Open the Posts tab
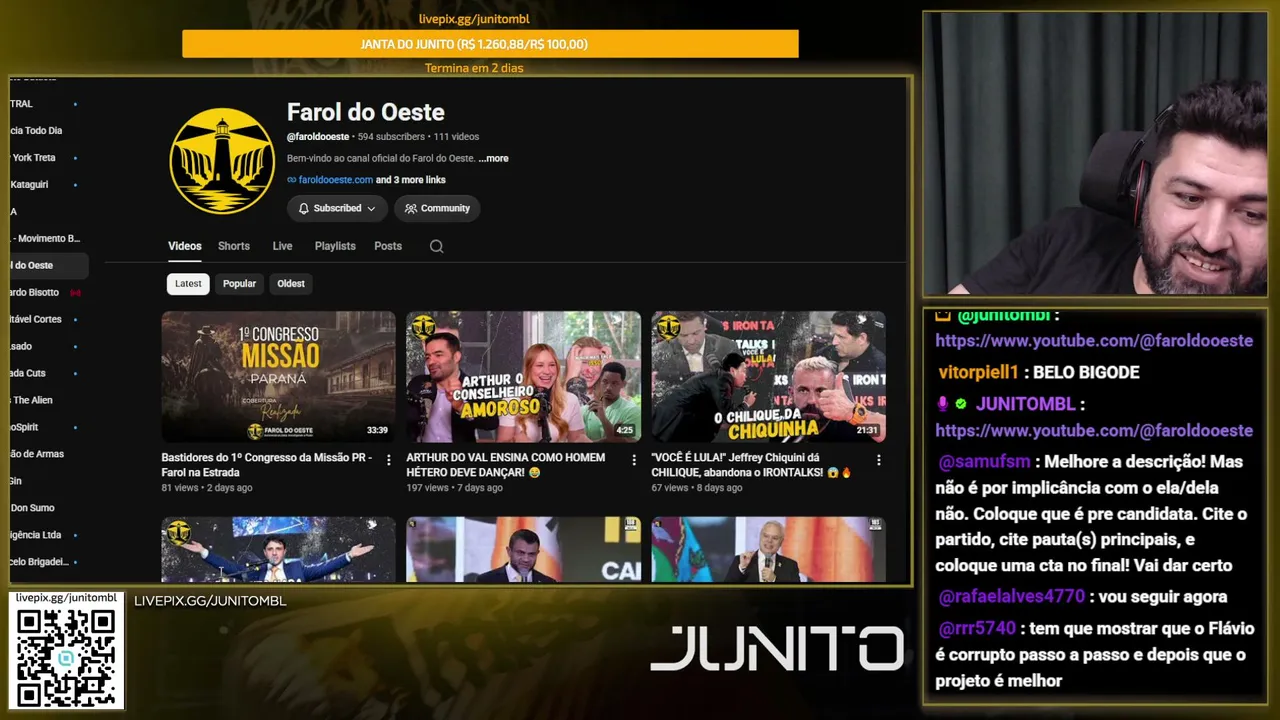 pos(388,246)
